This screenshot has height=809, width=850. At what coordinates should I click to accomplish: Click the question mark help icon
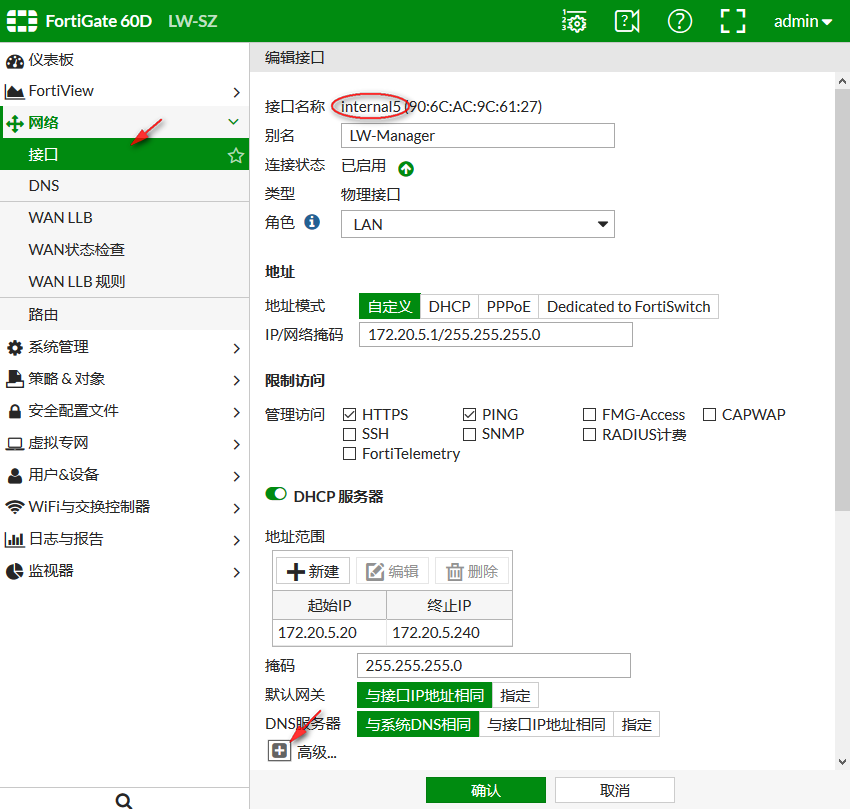pyautogui.click(x=680, y=21)
